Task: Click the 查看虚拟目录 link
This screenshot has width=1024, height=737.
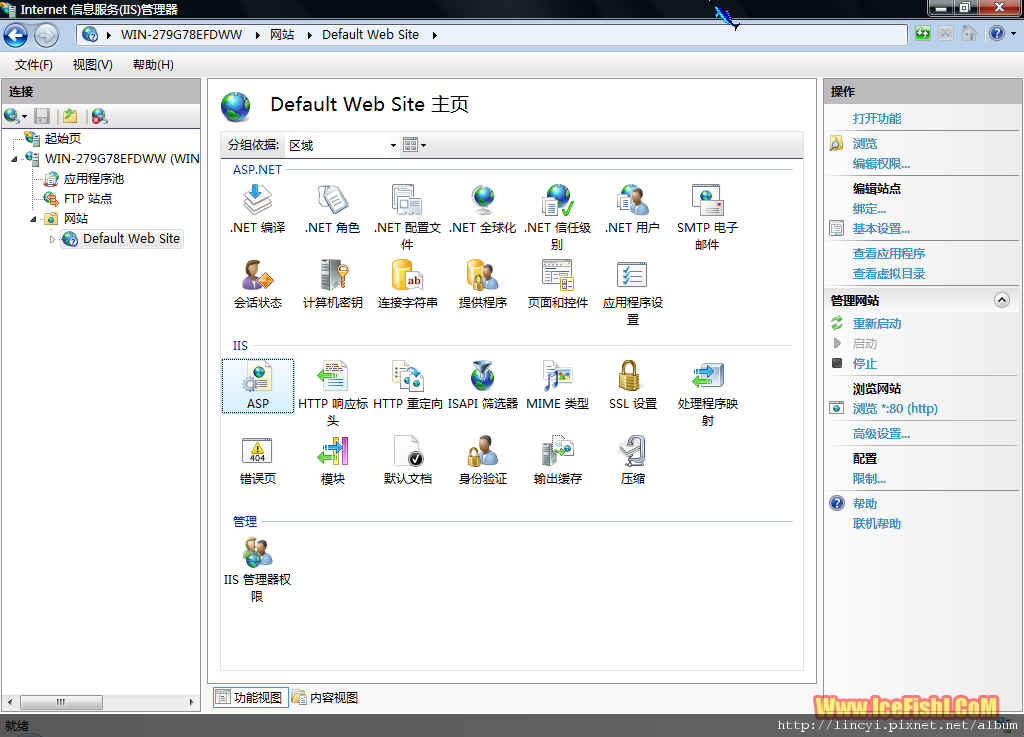Action: tap(889, 274)
